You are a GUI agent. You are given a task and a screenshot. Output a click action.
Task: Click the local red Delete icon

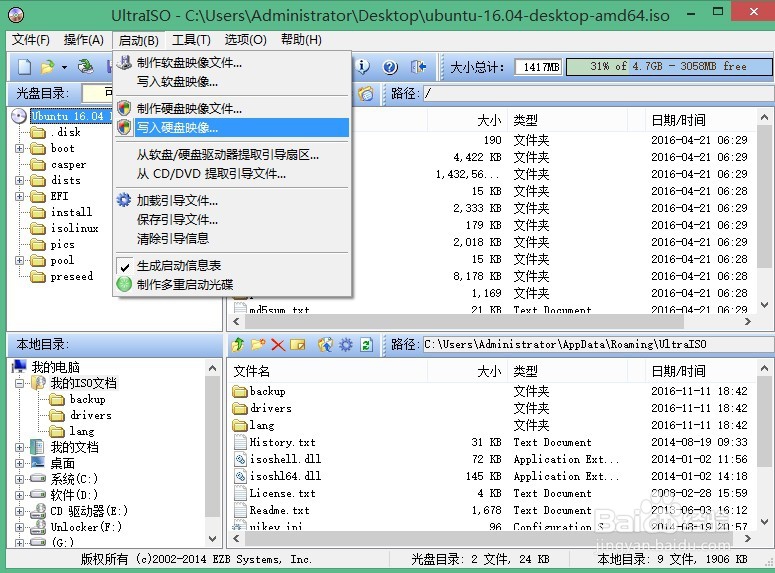click(x=278, y=344)
